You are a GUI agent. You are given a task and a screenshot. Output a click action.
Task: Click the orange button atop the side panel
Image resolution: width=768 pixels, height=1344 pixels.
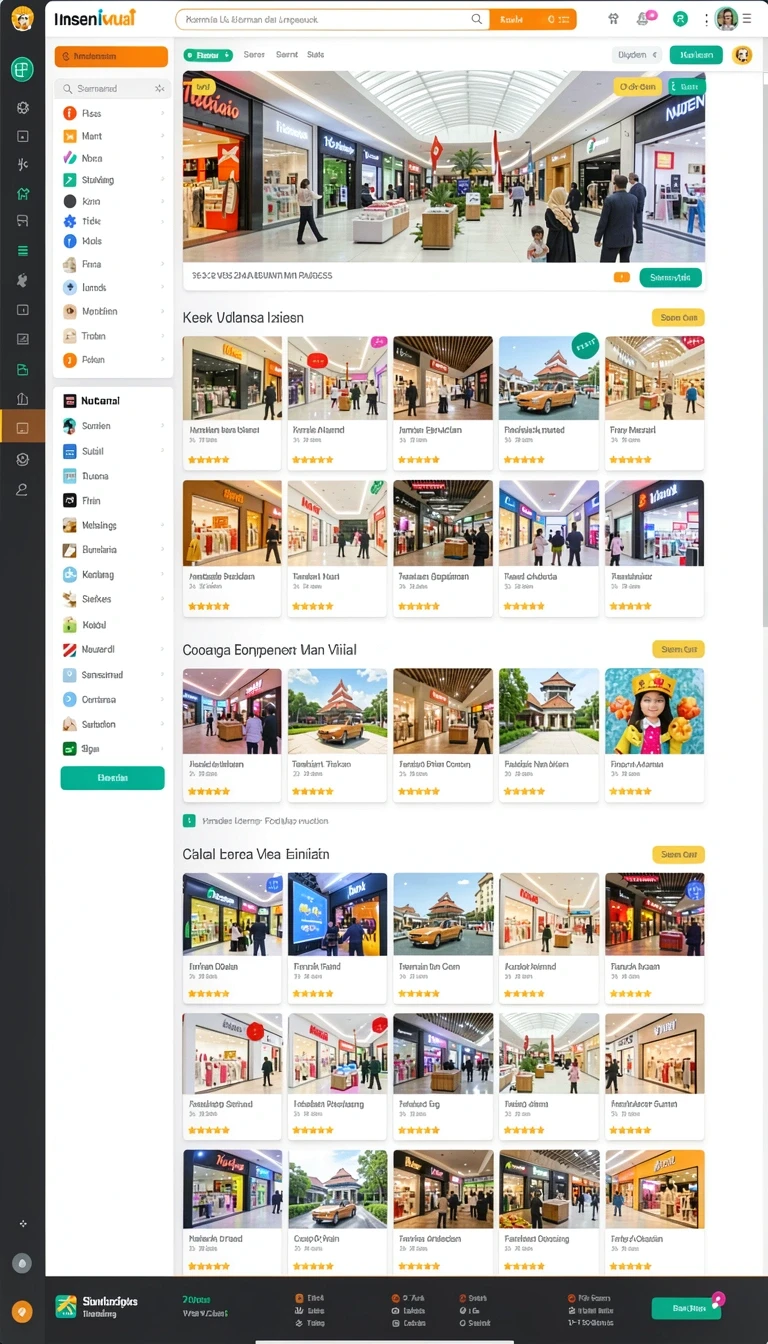click(111, 57)
